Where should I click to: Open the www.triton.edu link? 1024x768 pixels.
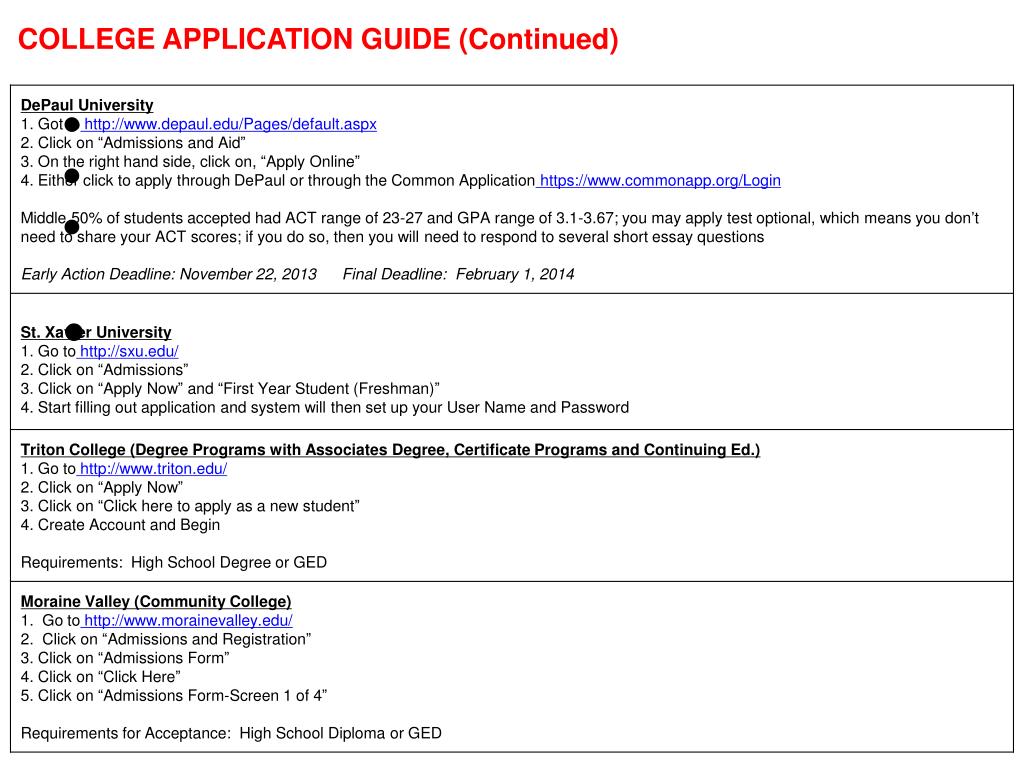153,469
